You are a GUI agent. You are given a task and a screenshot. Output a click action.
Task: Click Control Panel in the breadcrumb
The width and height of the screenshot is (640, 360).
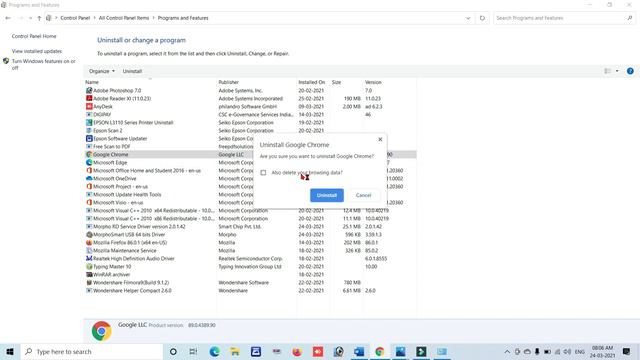(75, 18)
